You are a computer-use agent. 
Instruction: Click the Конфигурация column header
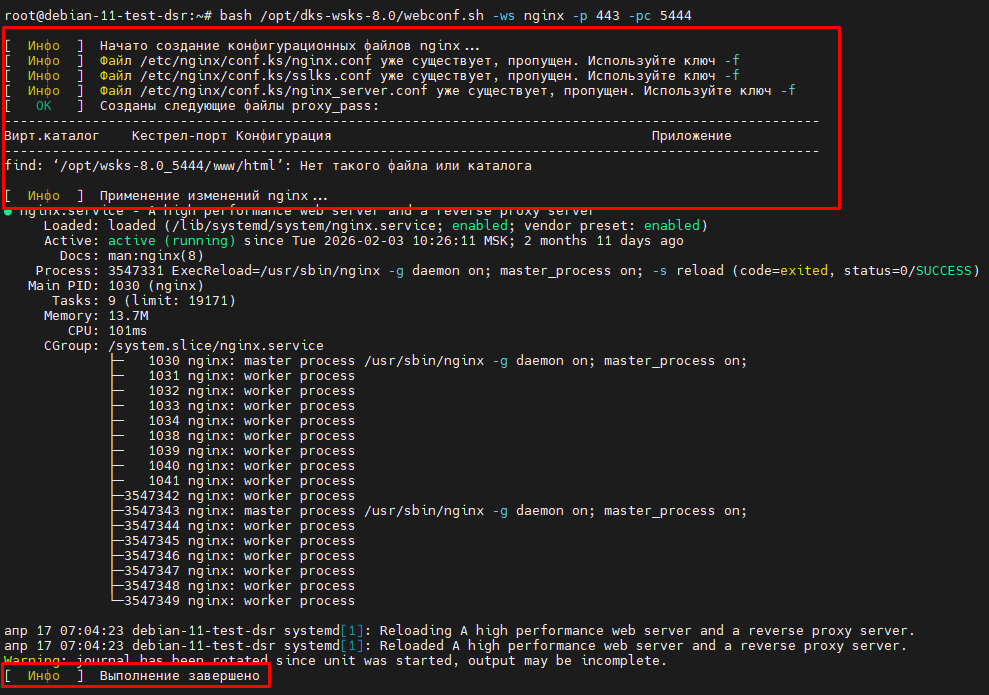coord(283,136)
